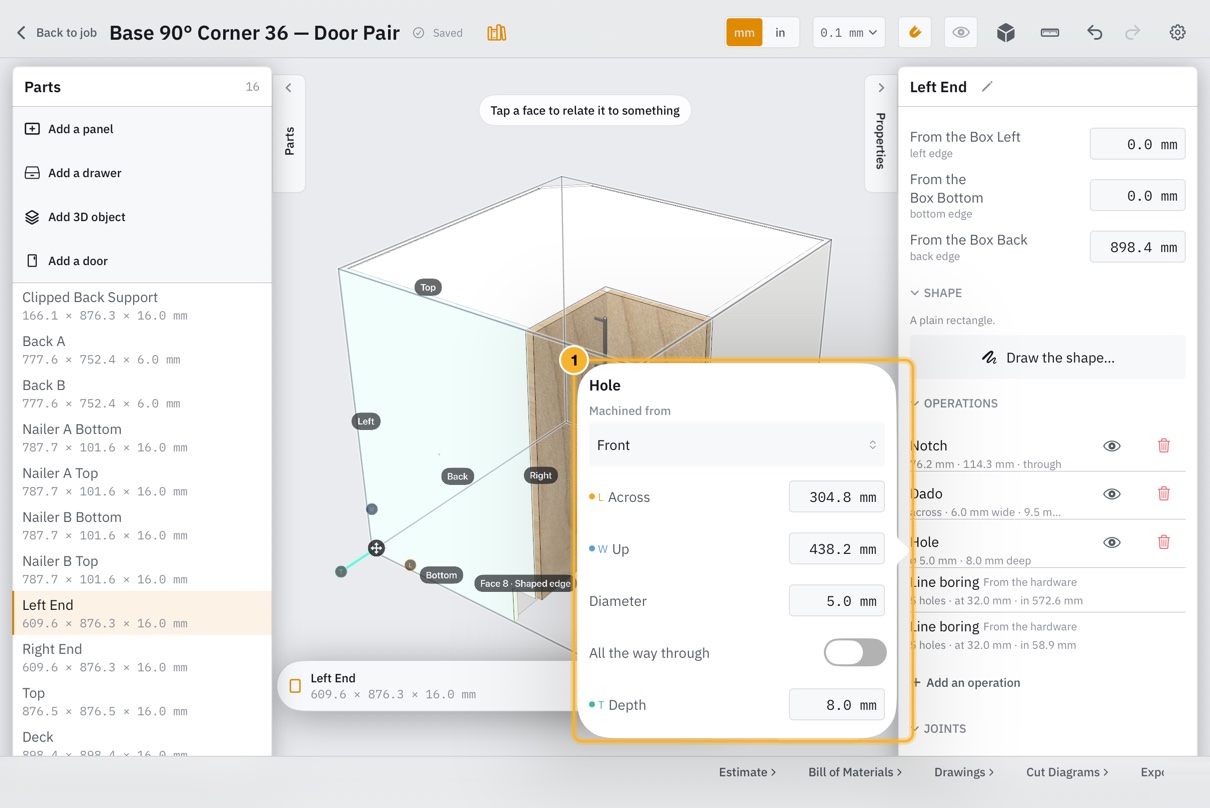Screen dimensions: 1210x808
Task: Click the orange panel icon in Left End card
Action: pyautogui.click(x=295, y=686)
